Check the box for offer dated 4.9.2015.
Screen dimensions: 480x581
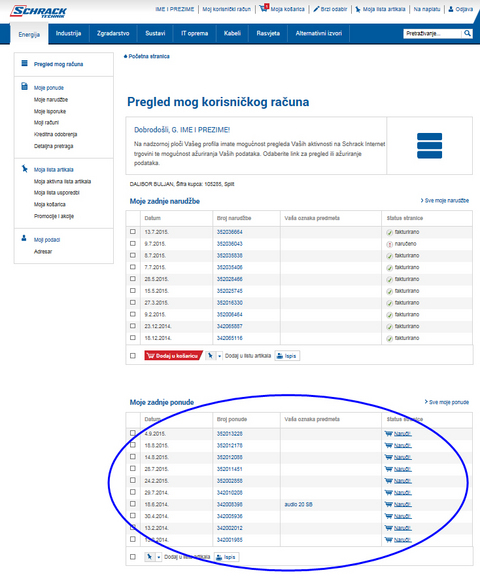(133, 433)
